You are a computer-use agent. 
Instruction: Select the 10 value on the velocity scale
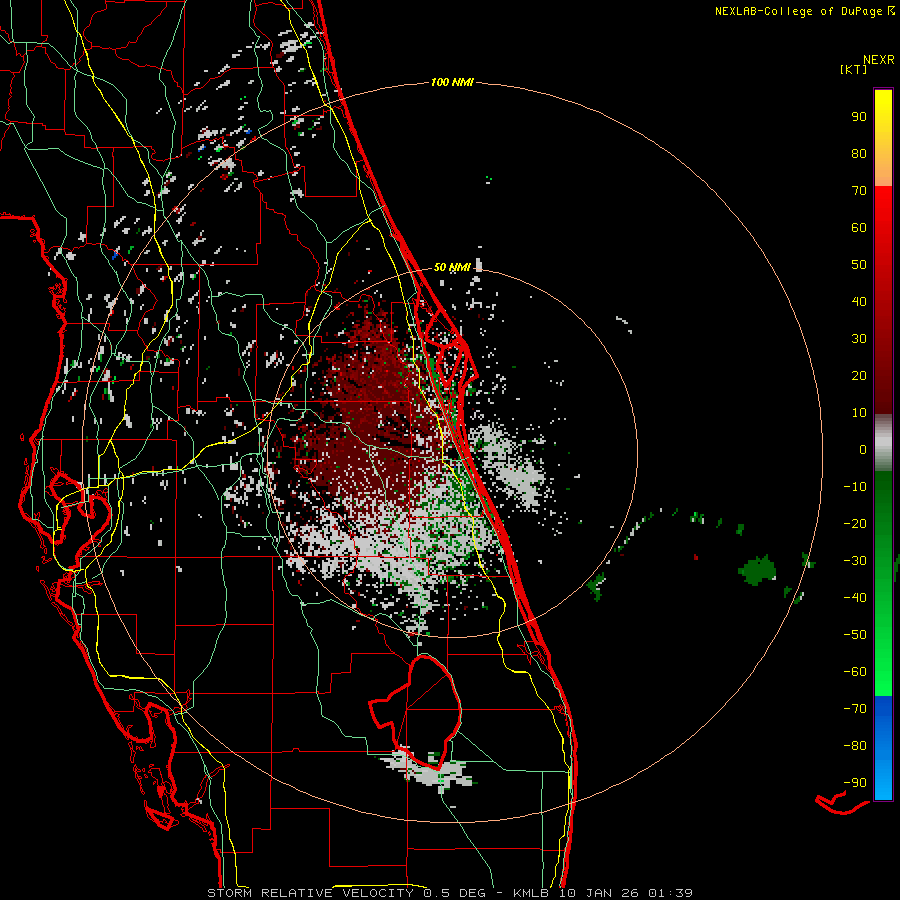859,413
